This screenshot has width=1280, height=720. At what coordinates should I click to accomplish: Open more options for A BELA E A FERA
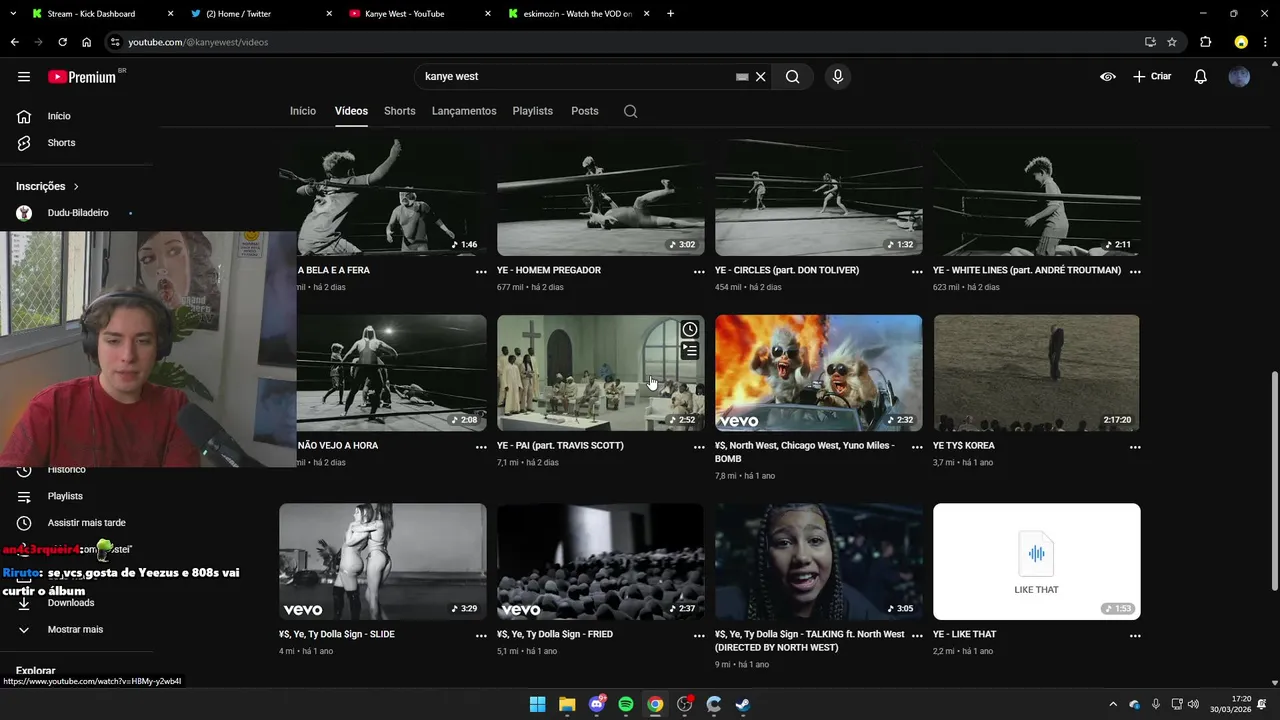point(480,272)
